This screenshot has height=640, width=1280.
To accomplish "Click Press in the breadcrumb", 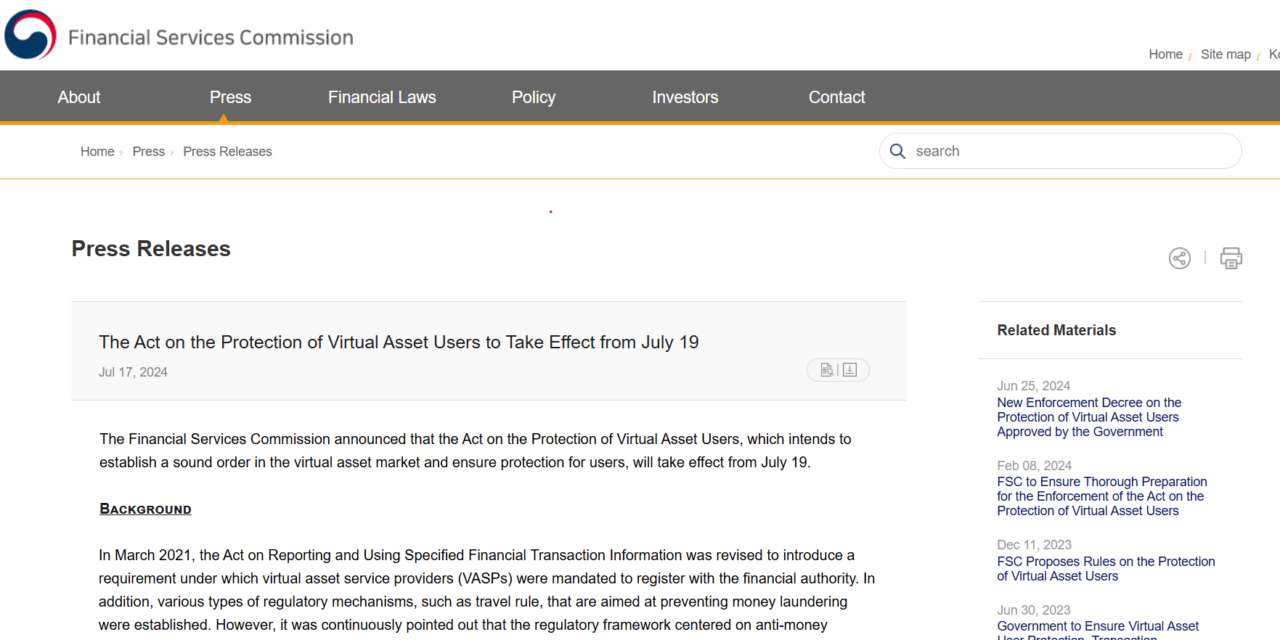I will 148,151.
